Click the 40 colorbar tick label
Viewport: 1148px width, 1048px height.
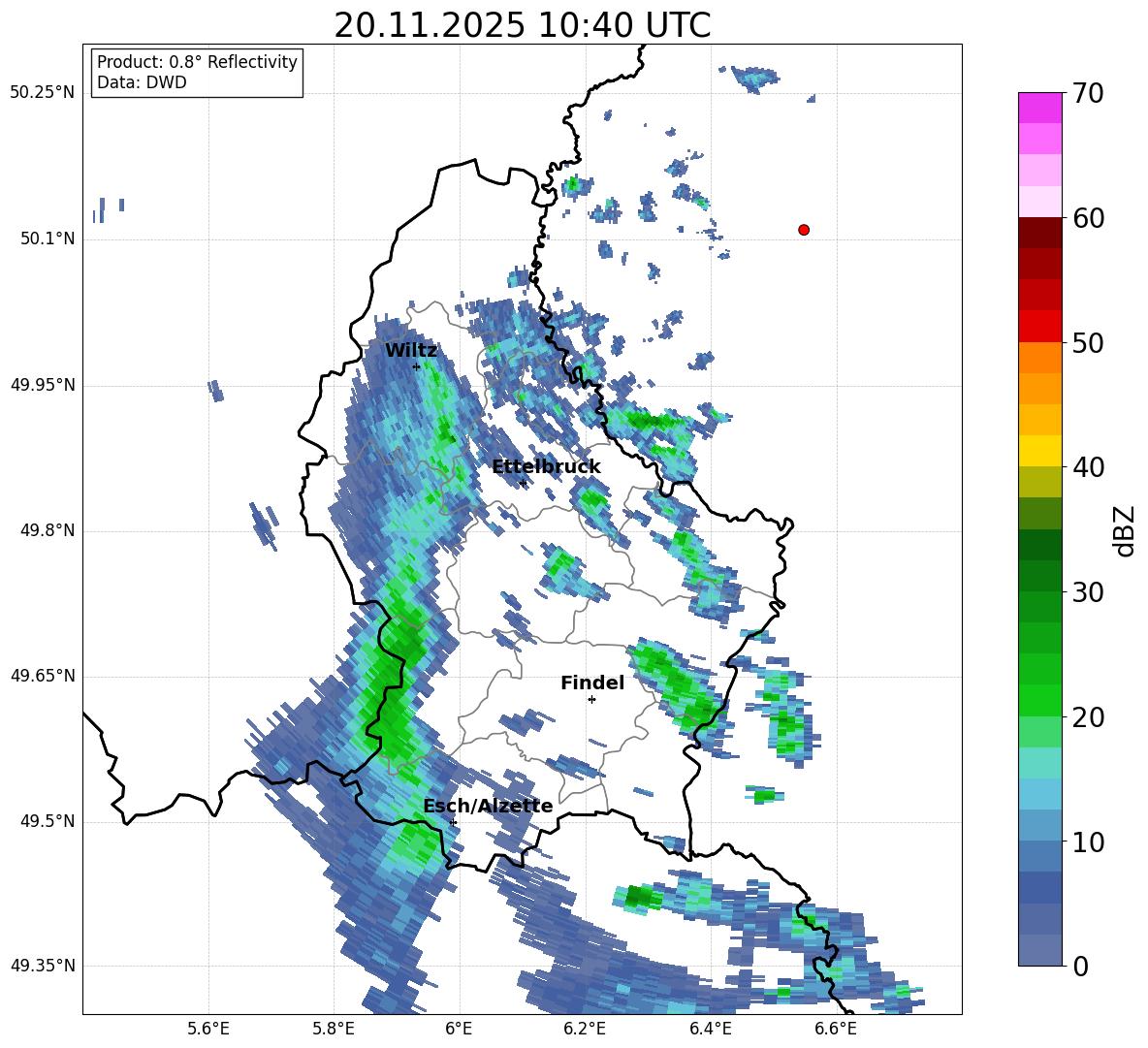1087,467
